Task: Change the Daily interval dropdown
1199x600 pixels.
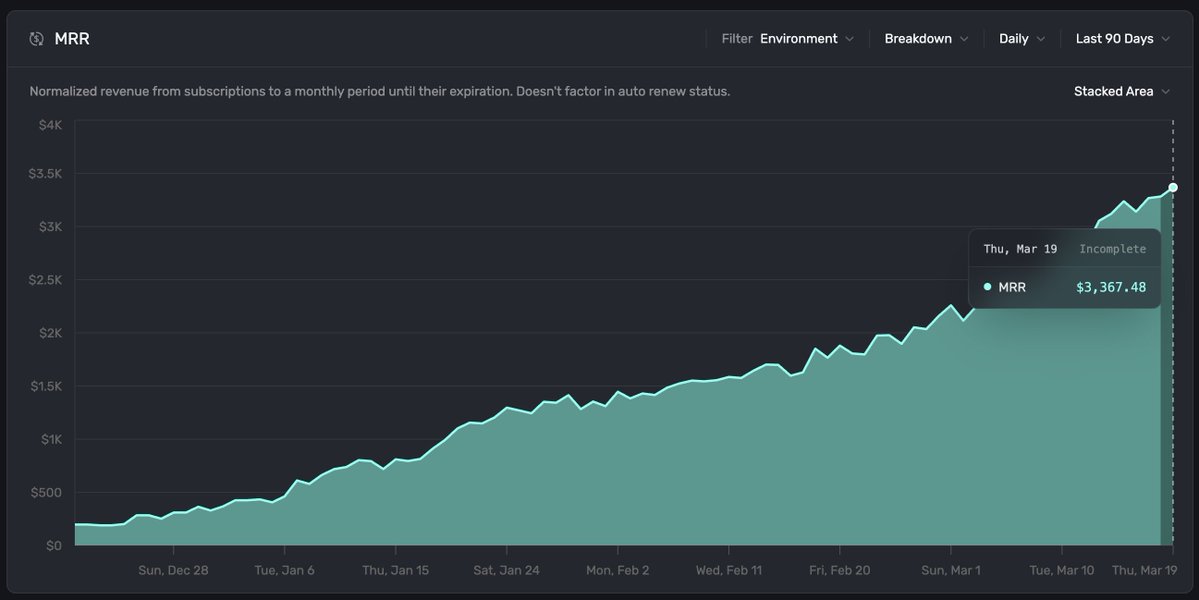Action: coord(1022,39)
